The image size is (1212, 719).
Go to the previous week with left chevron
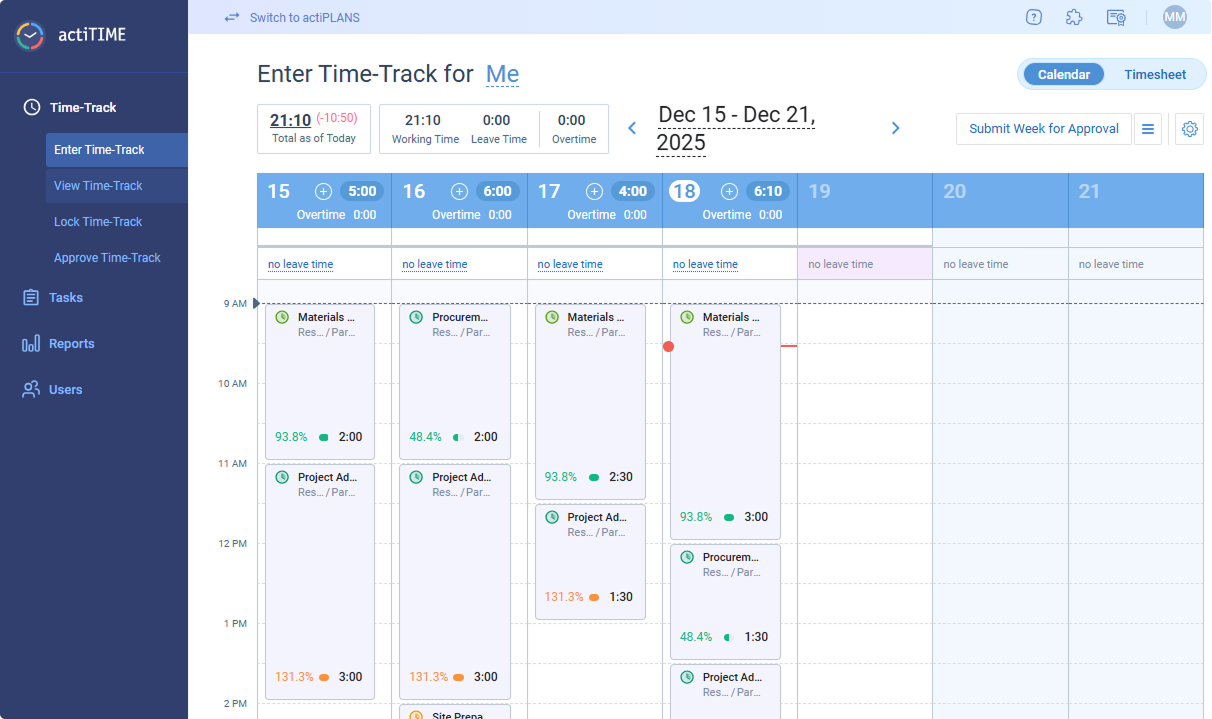(631, 128)
